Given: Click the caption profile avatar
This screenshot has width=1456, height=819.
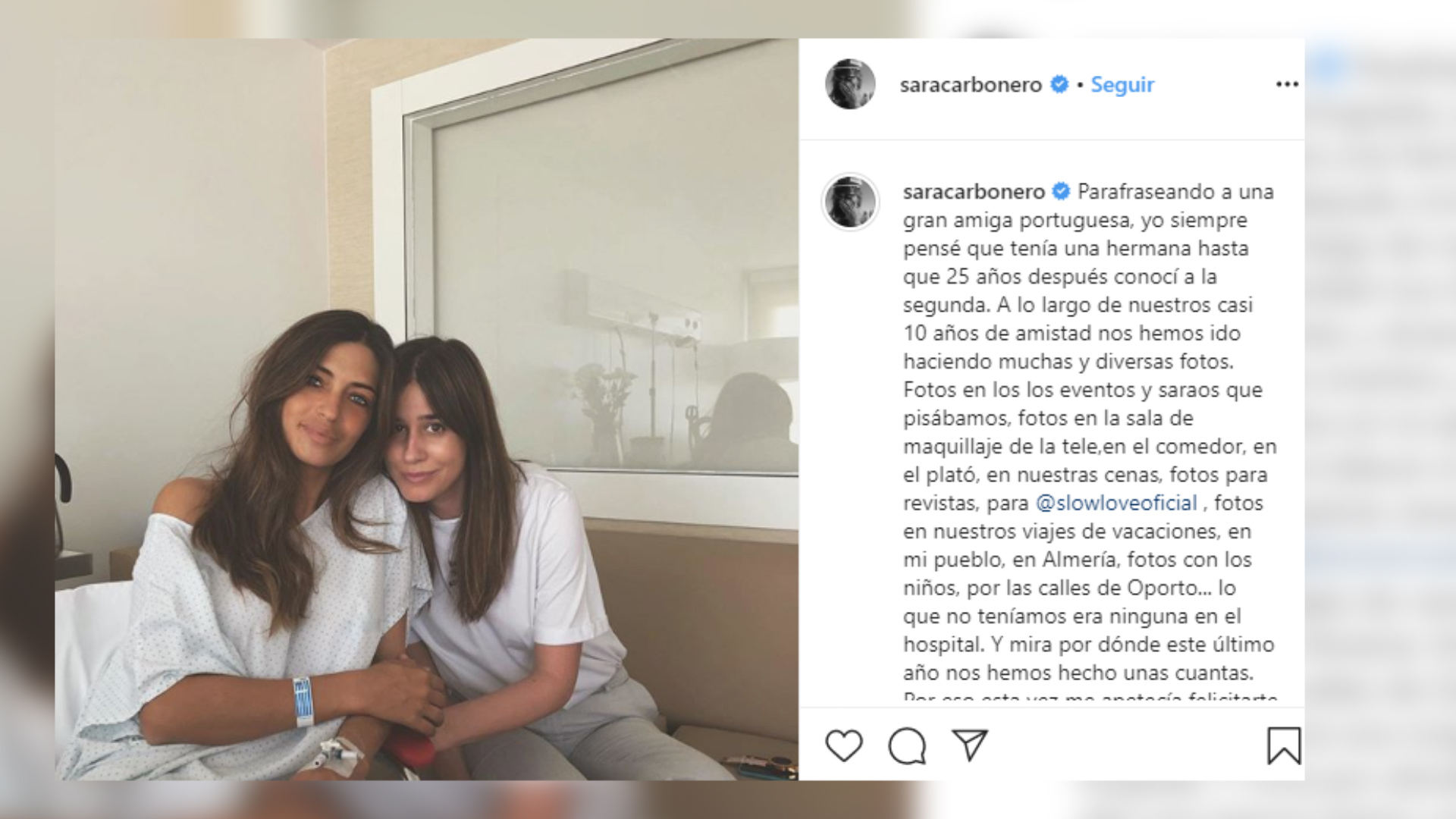Looking at the screenshot, I should 850,202.
